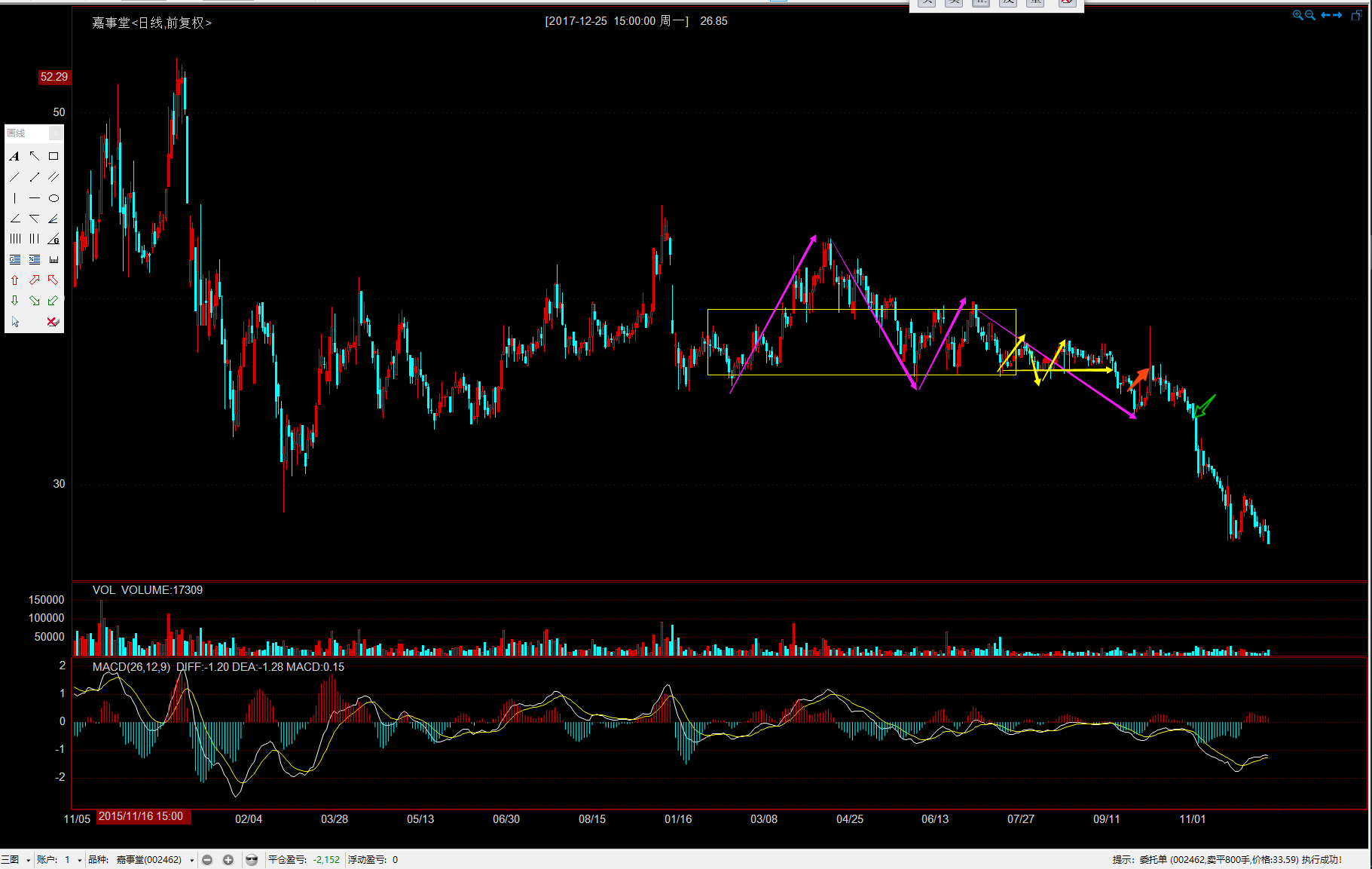
Task: Expand the 账户 account dropdown
Action: pyautogui.click(x=79, y=860)
